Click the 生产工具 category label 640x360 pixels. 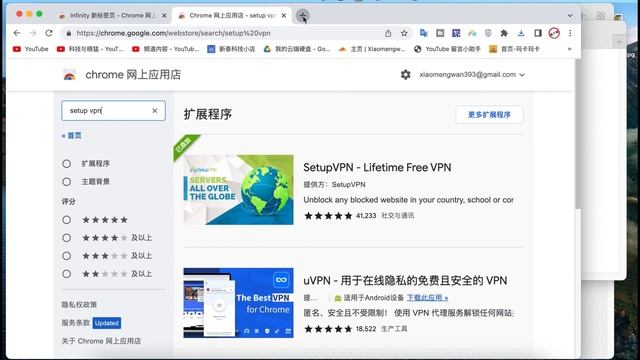[x=394, y=329]
